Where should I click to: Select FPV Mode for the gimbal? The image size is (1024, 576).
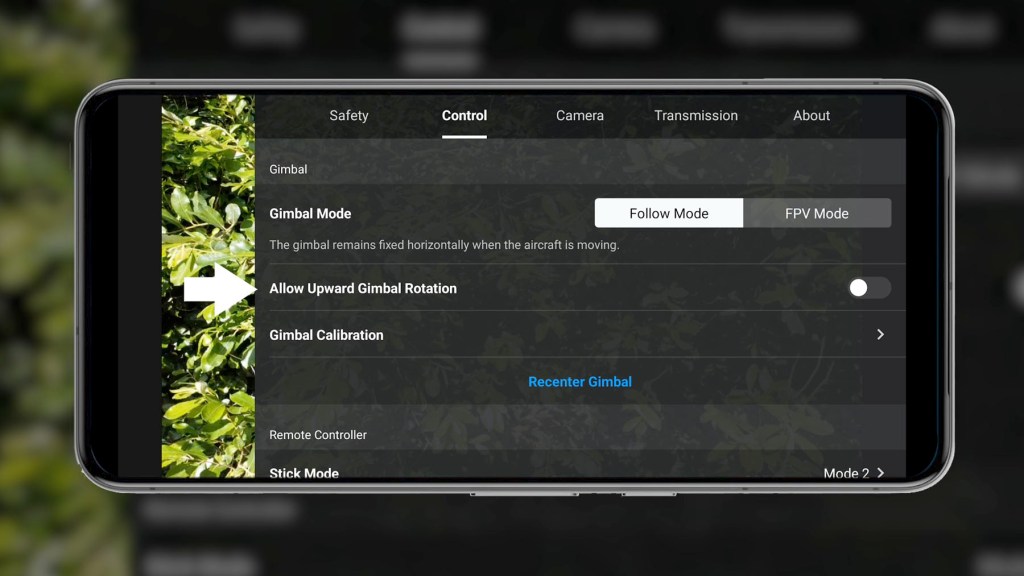816,213
